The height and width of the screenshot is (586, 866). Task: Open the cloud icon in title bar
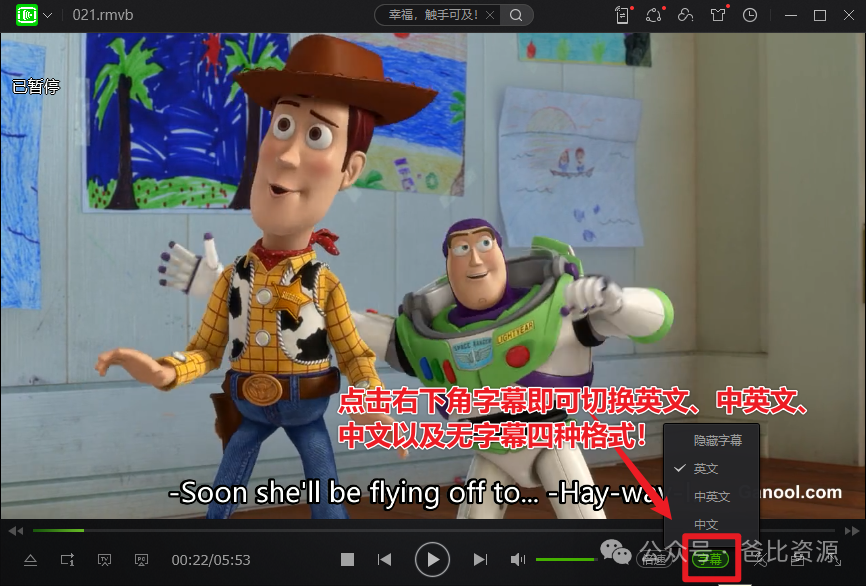[x=685, y=15]
